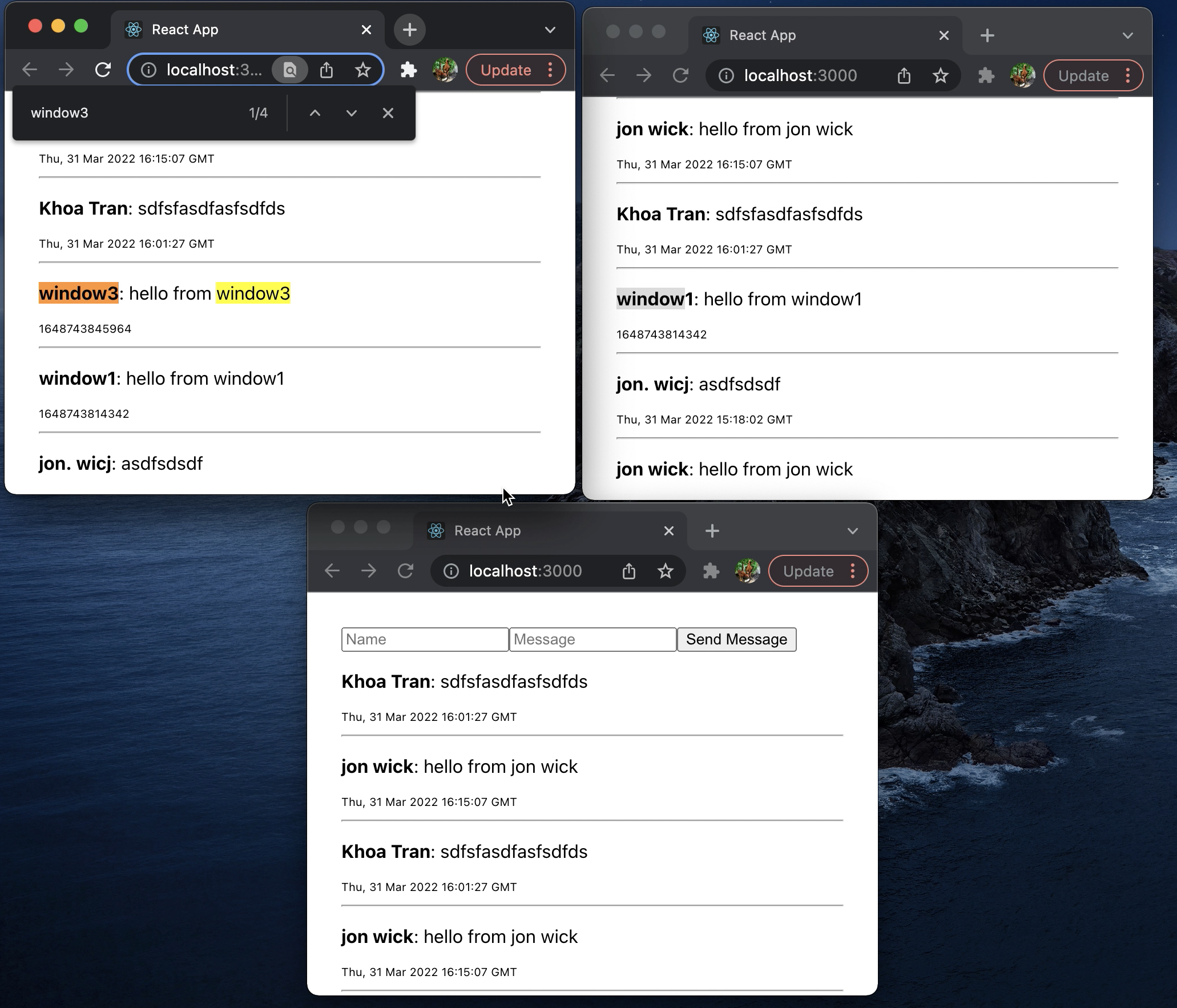The height and width of the screenshot is (1008, 1177).
Task: Bookmark page with star in top-right window
Action: tap(941, 76)
